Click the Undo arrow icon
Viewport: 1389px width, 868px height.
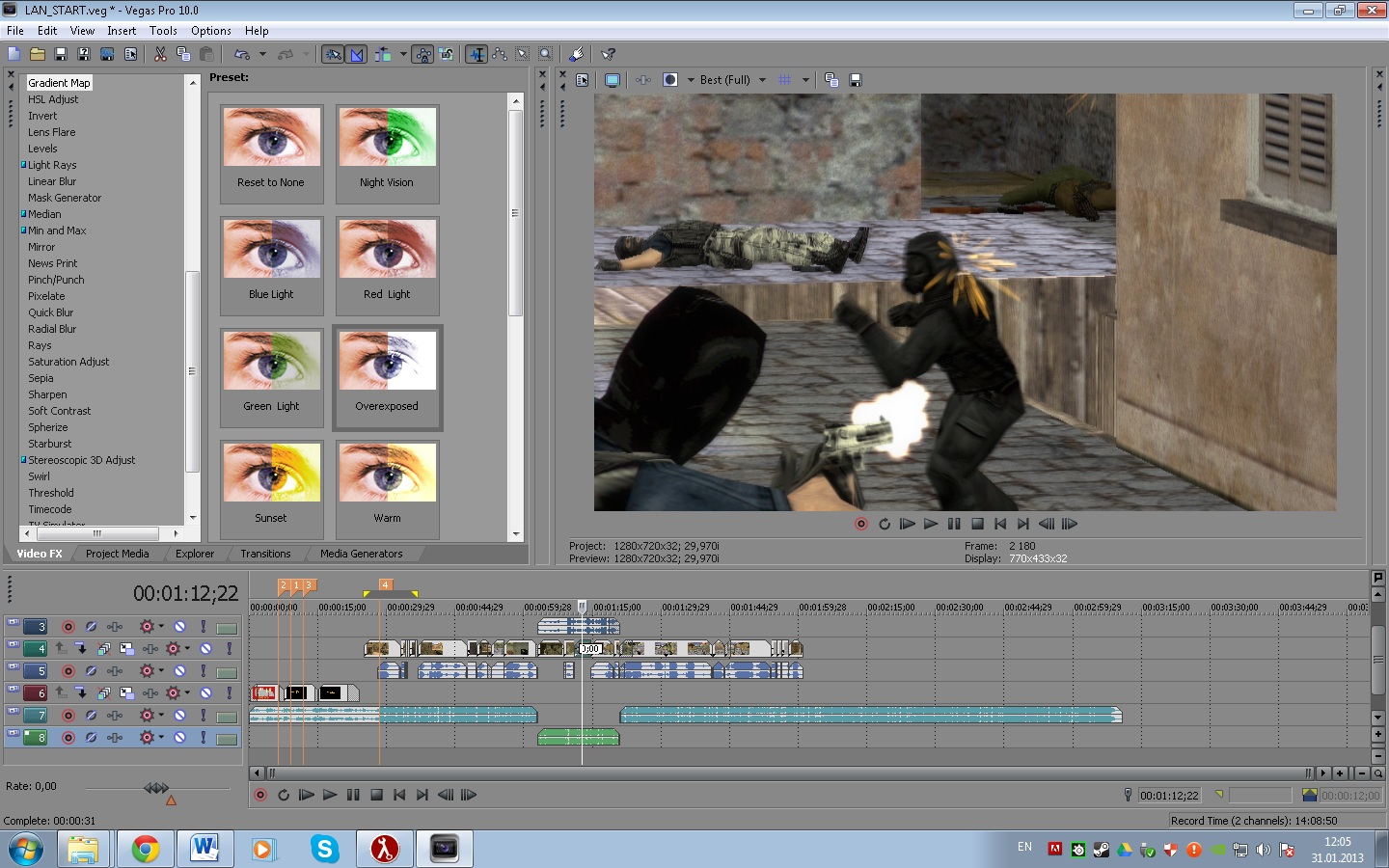click(x=242, y=54)
